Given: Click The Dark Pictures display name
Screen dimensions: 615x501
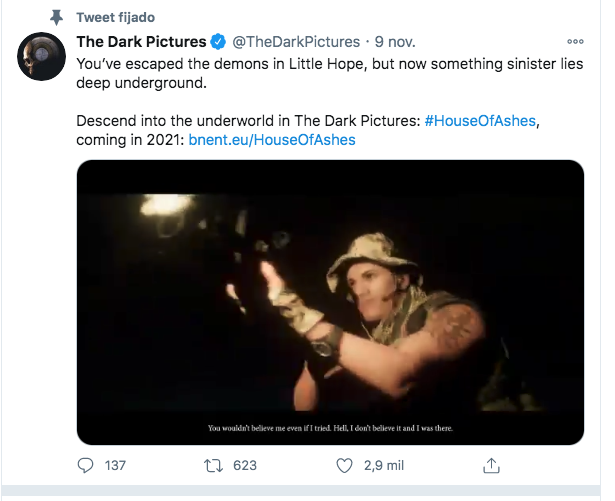Looking at the screenshot, I should 141,42.
